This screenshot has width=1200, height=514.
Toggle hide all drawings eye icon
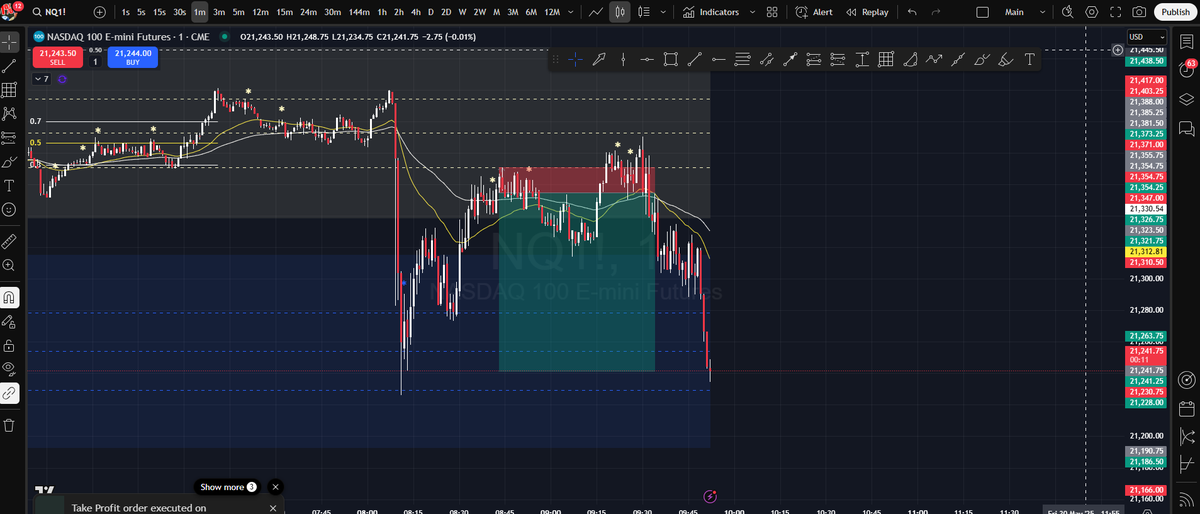coord(9,369)
